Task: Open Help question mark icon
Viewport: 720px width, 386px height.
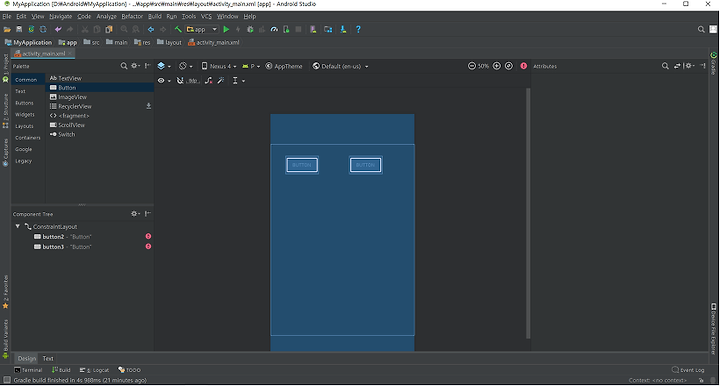Action: [x=358, y=29]
